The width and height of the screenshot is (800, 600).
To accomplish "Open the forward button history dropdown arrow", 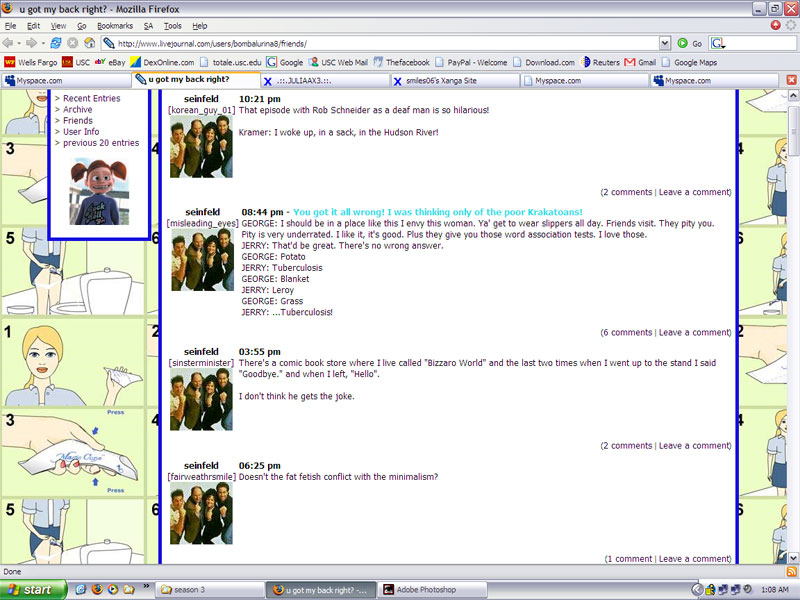I will pos(43,43).
